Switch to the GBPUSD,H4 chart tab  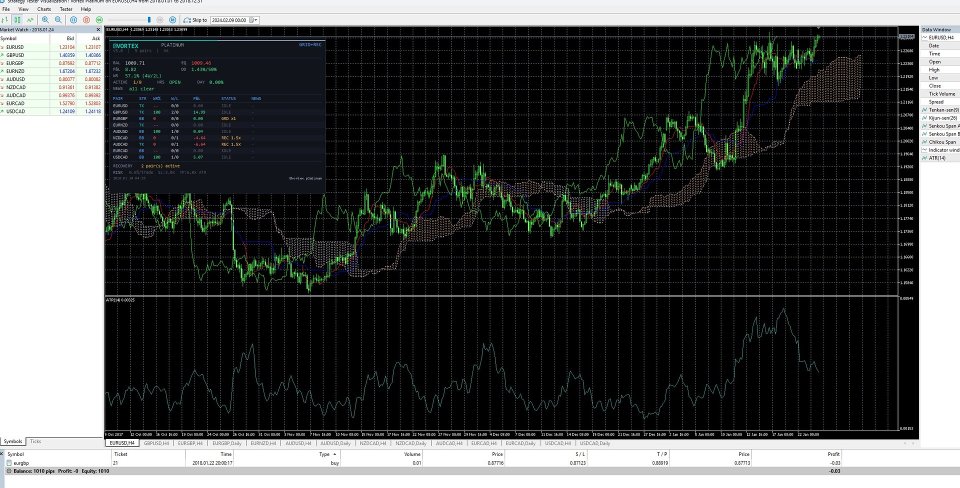(156, 443)
